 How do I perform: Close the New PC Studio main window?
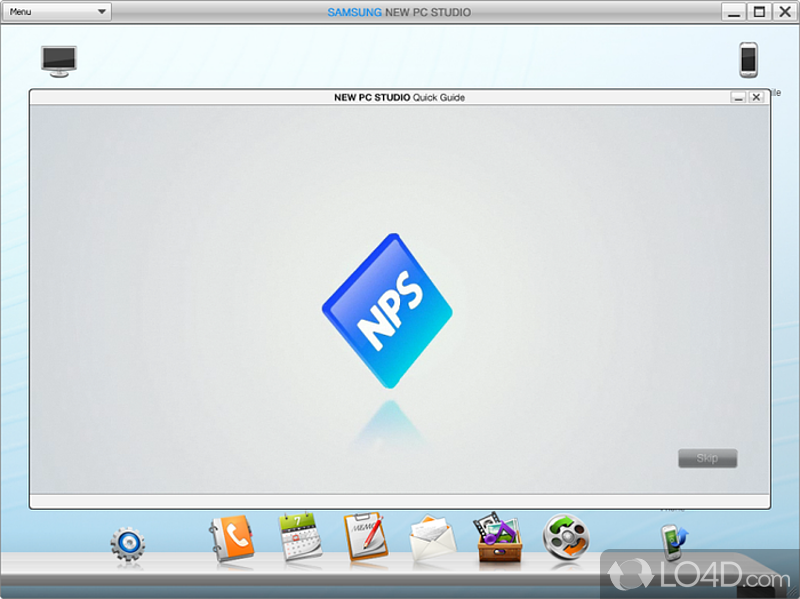tap(785, 12)
